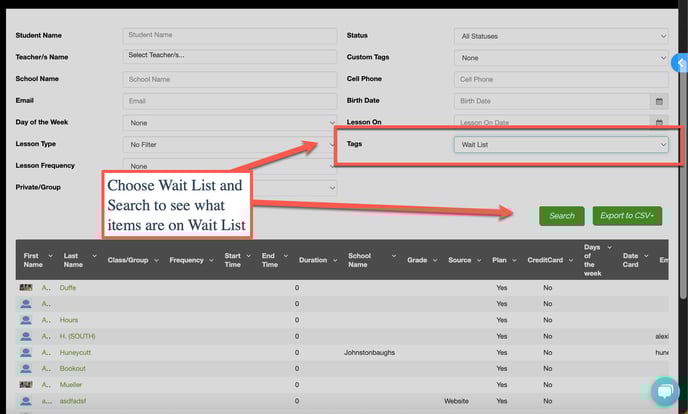Expand the Custom Tags dropdown
Viewport: 688px width, 414px height.
coord(560,58)
